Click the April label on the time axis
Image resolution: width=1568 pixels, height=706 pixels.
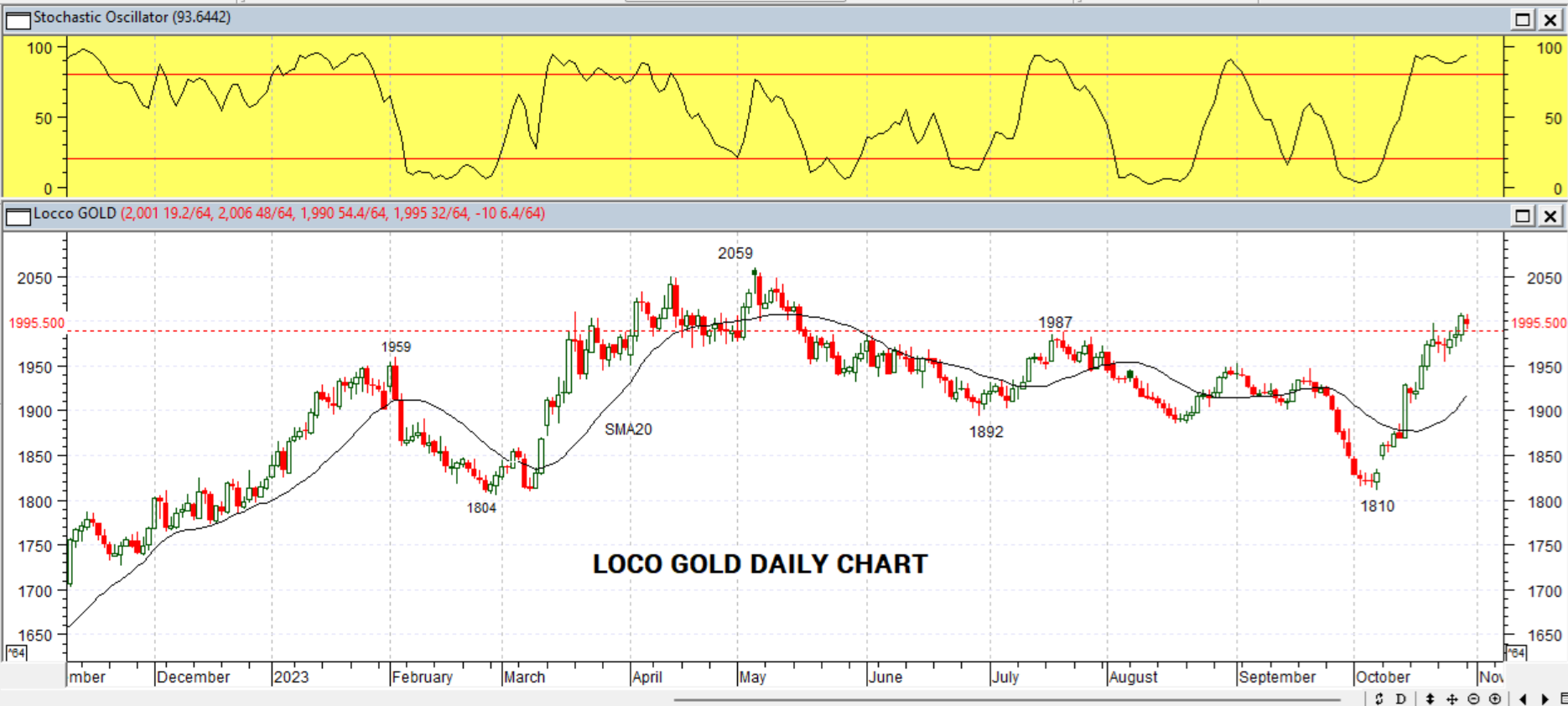[x=647, y=677]
